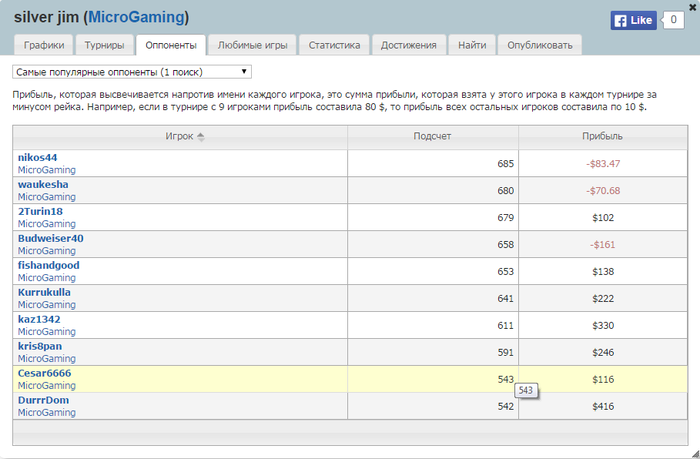Open player kaz1342 profile
The image size is (700, 459).
[39, 319]
